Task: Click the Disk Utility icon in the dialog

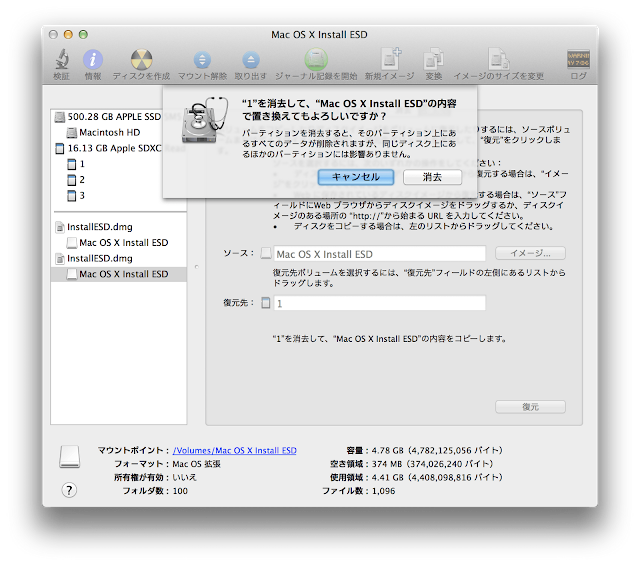Action: (205, 120)
